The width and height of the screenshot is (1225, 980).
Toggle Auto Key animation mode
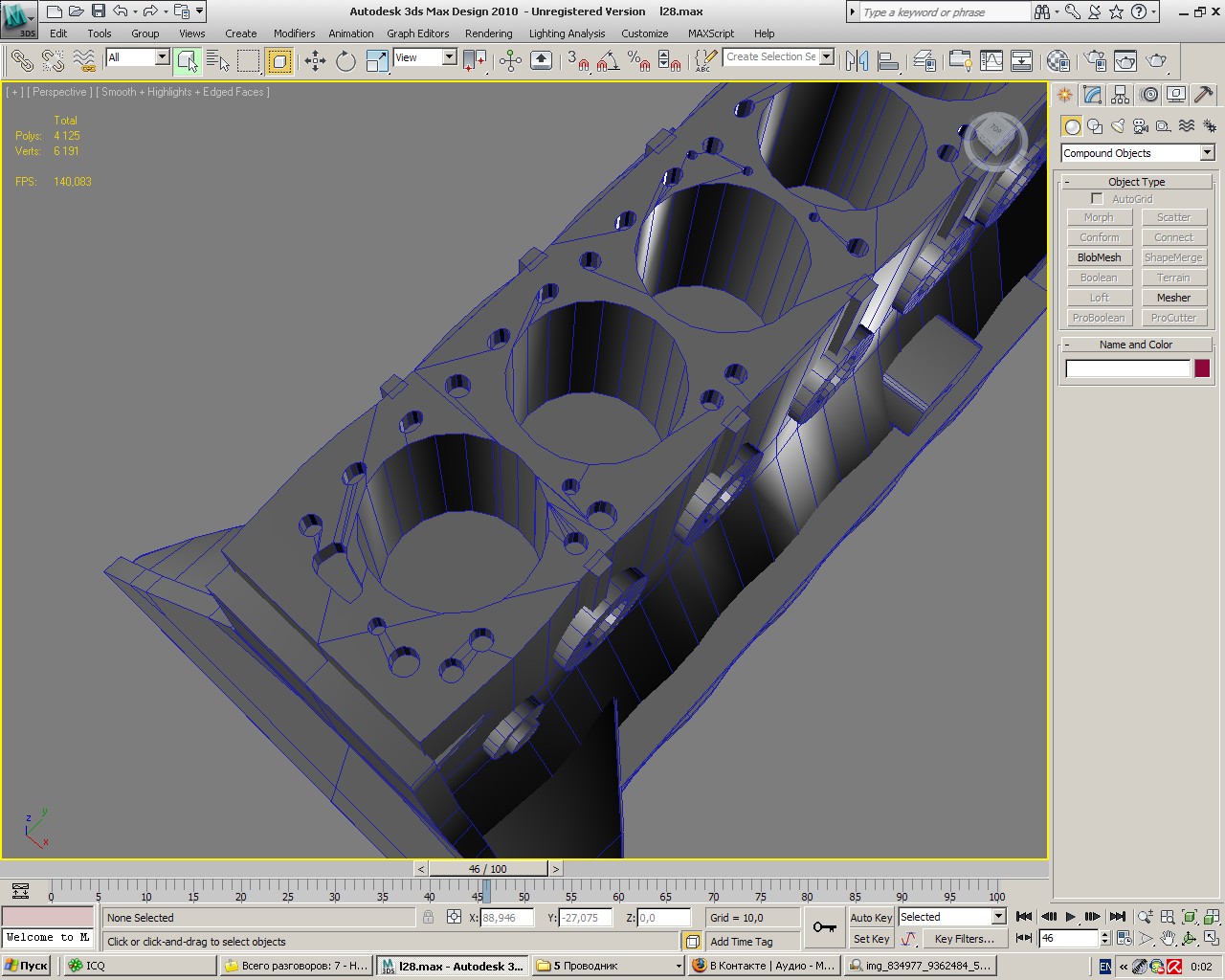click(871, 917)
